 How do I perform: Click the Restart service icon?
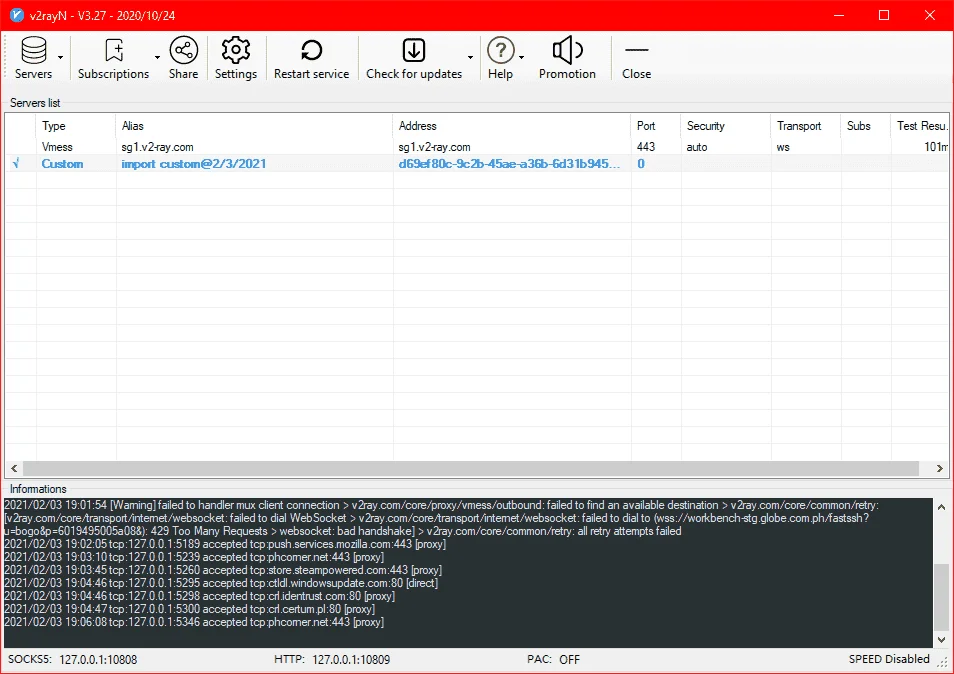pyautogui.click(x=312, y=50)
